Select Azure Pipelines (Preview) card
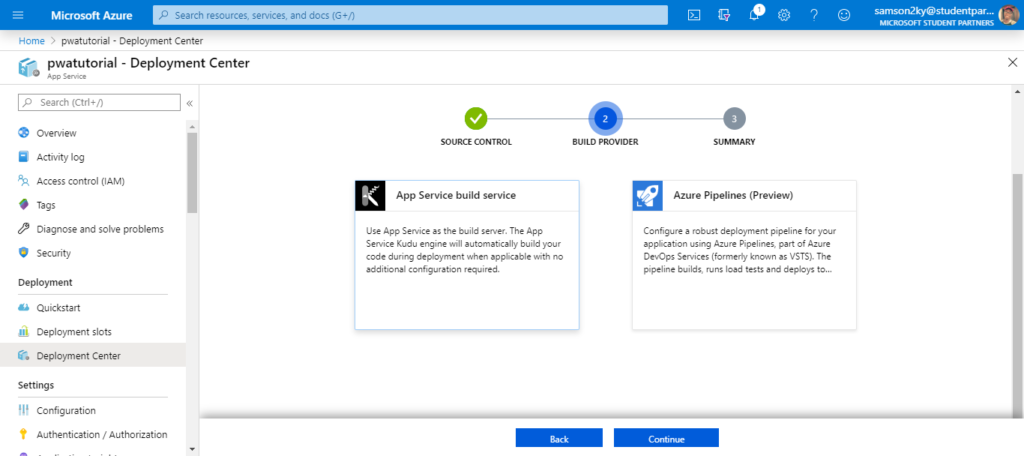This screenshot has height=456, width=1024. point(744,255)
